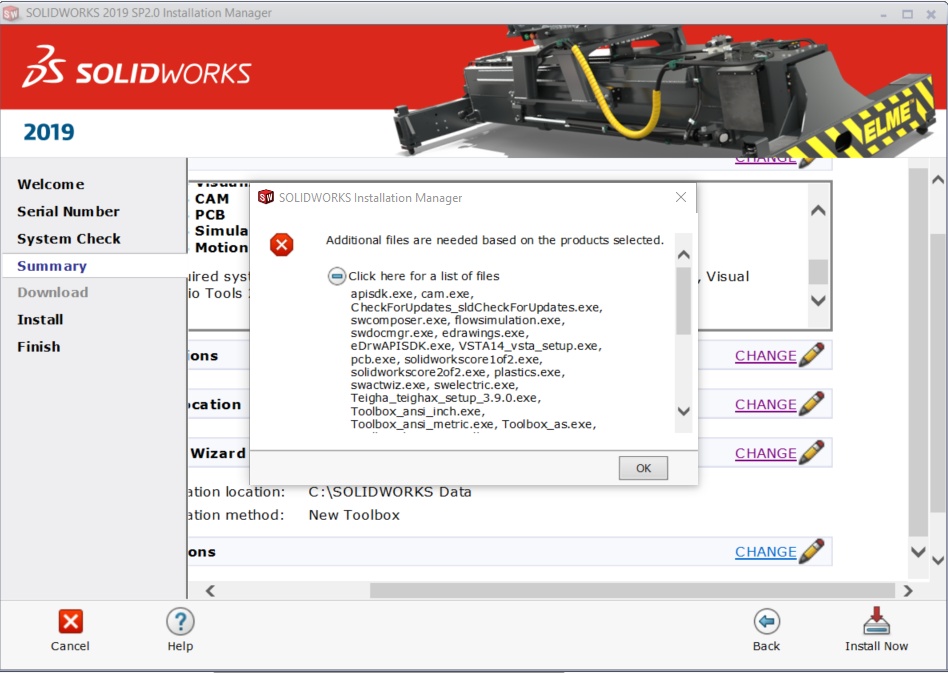
Task: Click 'Toolbox_ansi_inch.exe,' file line
Action: click(418, 411)
